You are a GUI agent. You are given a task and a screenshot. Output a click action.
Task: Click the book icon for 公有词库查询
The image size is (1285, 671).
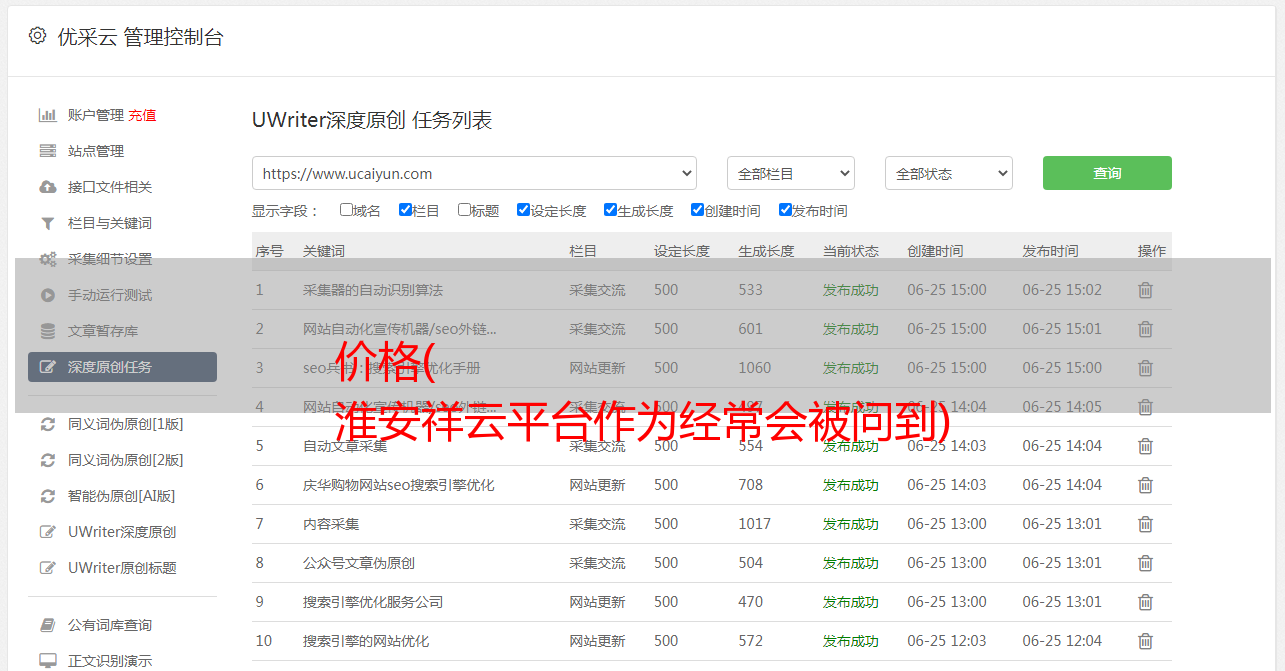point(47,625)
